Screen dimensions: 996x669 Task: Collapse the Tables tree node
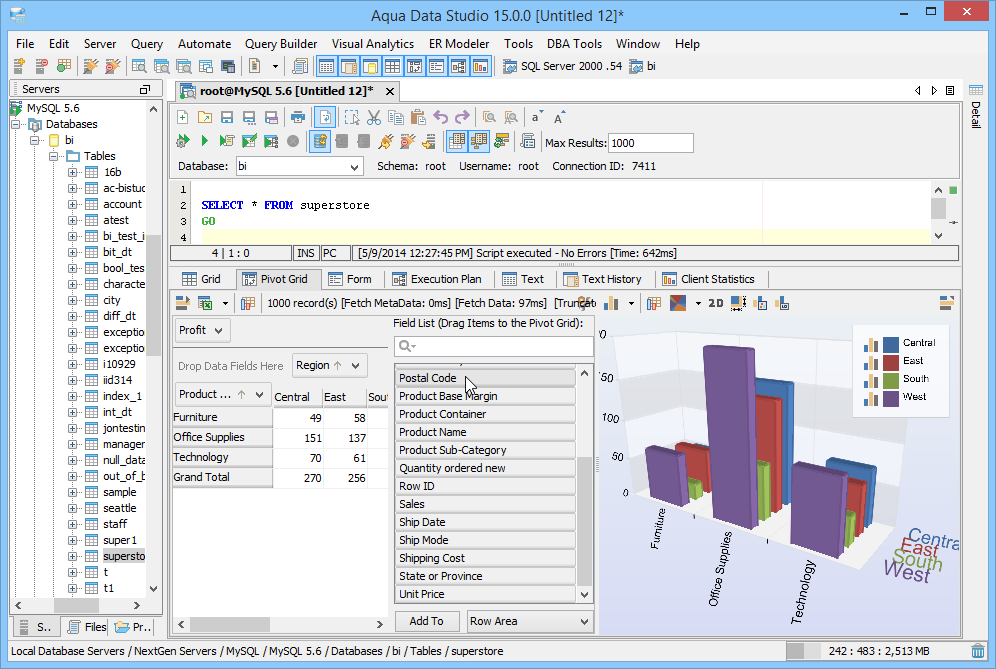54,156
